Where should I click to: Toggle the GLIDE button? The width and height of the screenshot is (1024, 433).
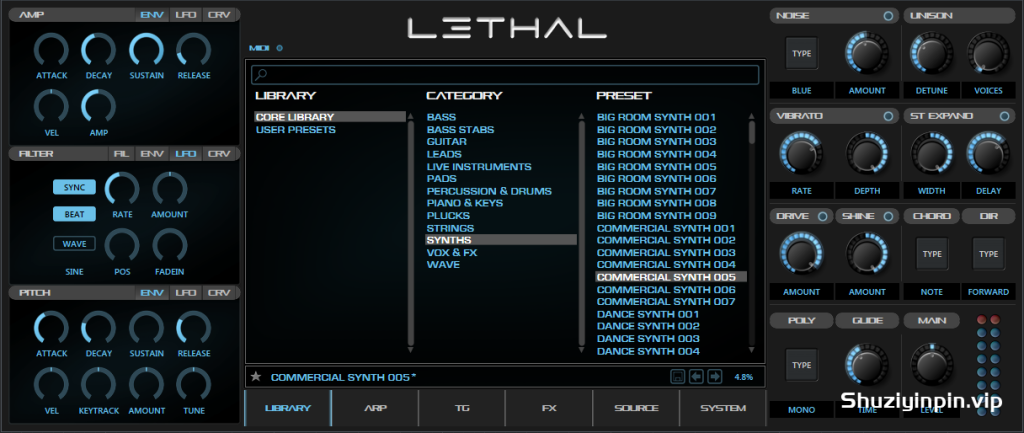point(867,321)
